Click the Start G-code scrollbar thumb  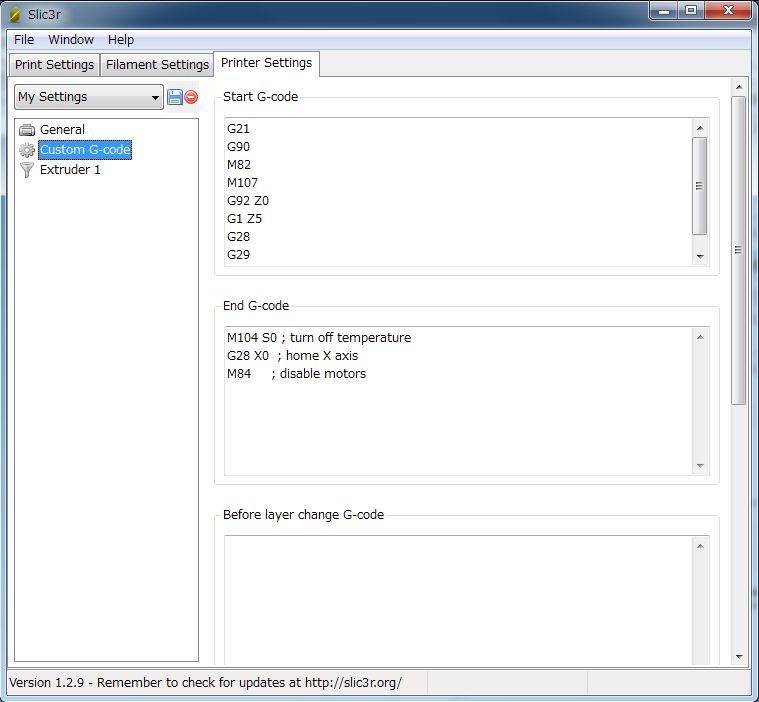tap(699, 186)
